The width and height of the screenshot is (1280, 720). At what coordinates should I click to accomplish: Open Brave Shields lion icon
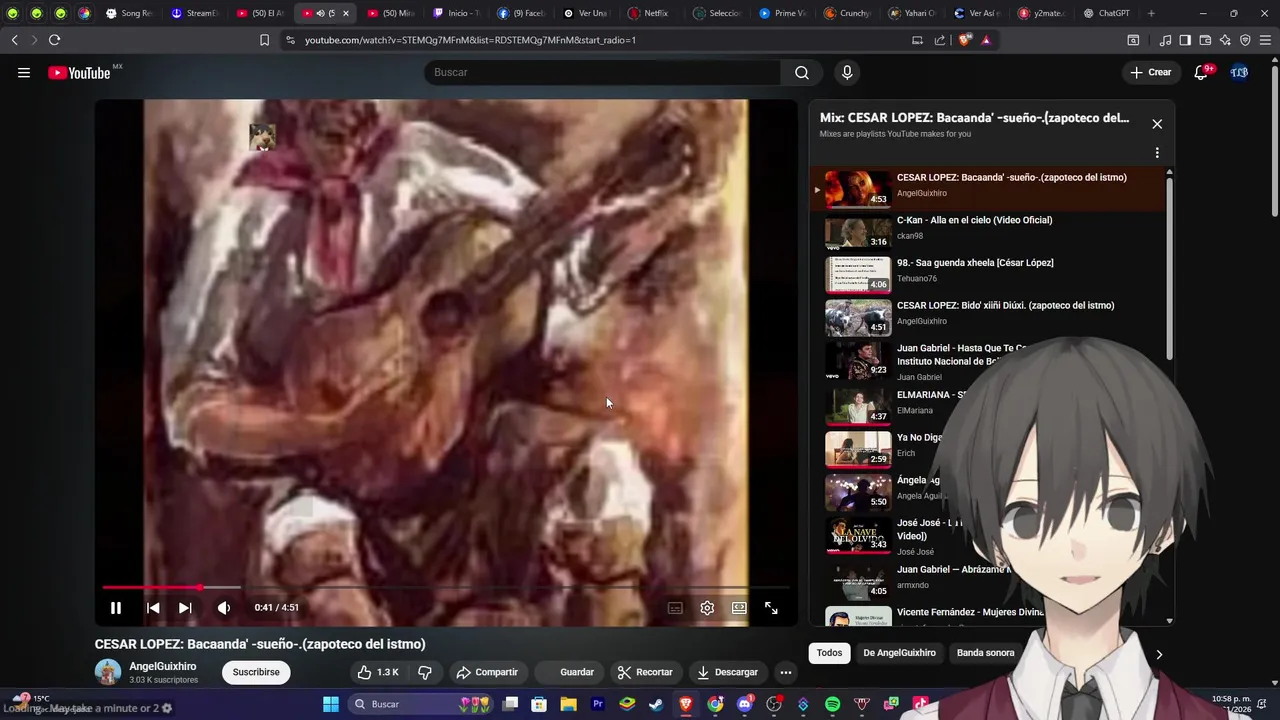[964, 40]
